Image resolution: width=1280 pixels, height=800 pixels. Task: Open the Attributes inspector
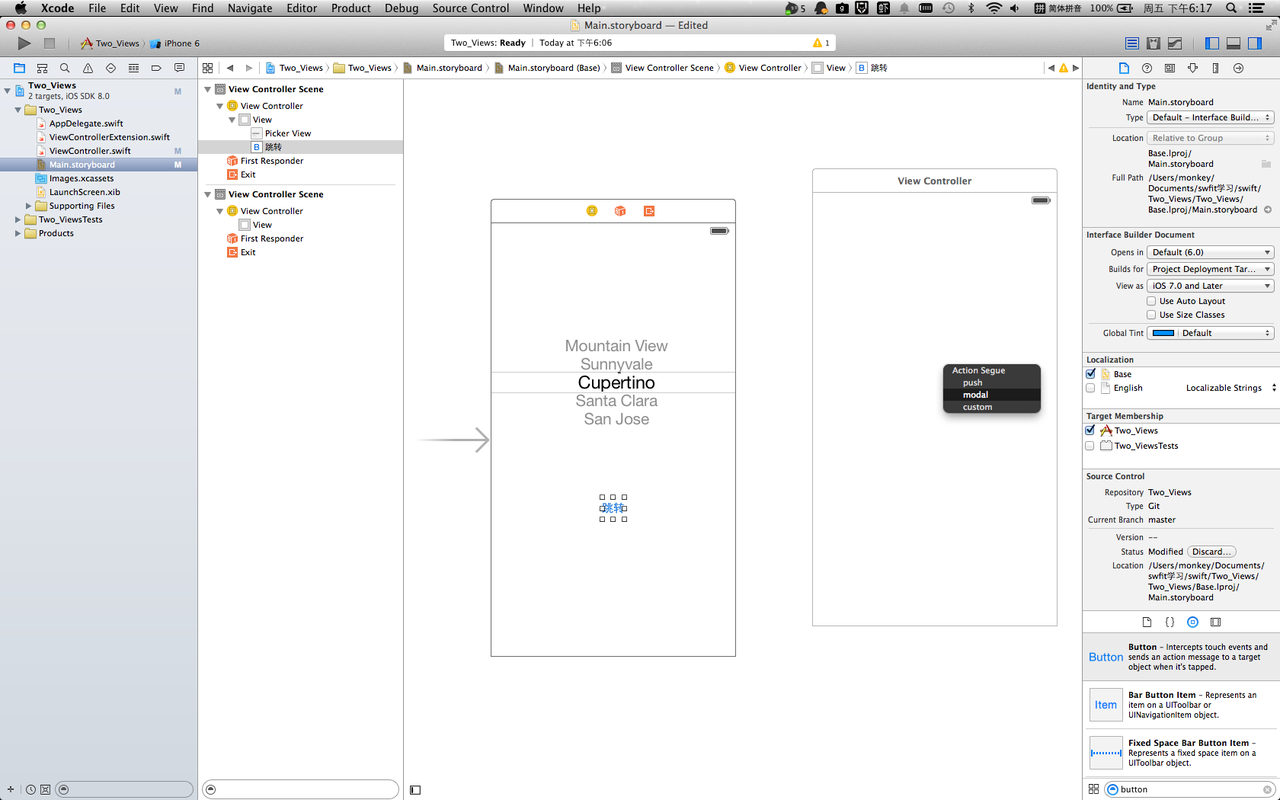click(1193, 68)
